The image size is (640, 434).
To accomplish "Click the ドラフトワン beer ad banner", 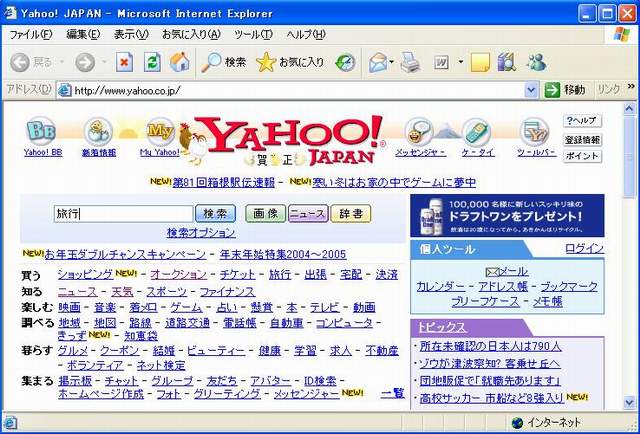I will [507, 216].
